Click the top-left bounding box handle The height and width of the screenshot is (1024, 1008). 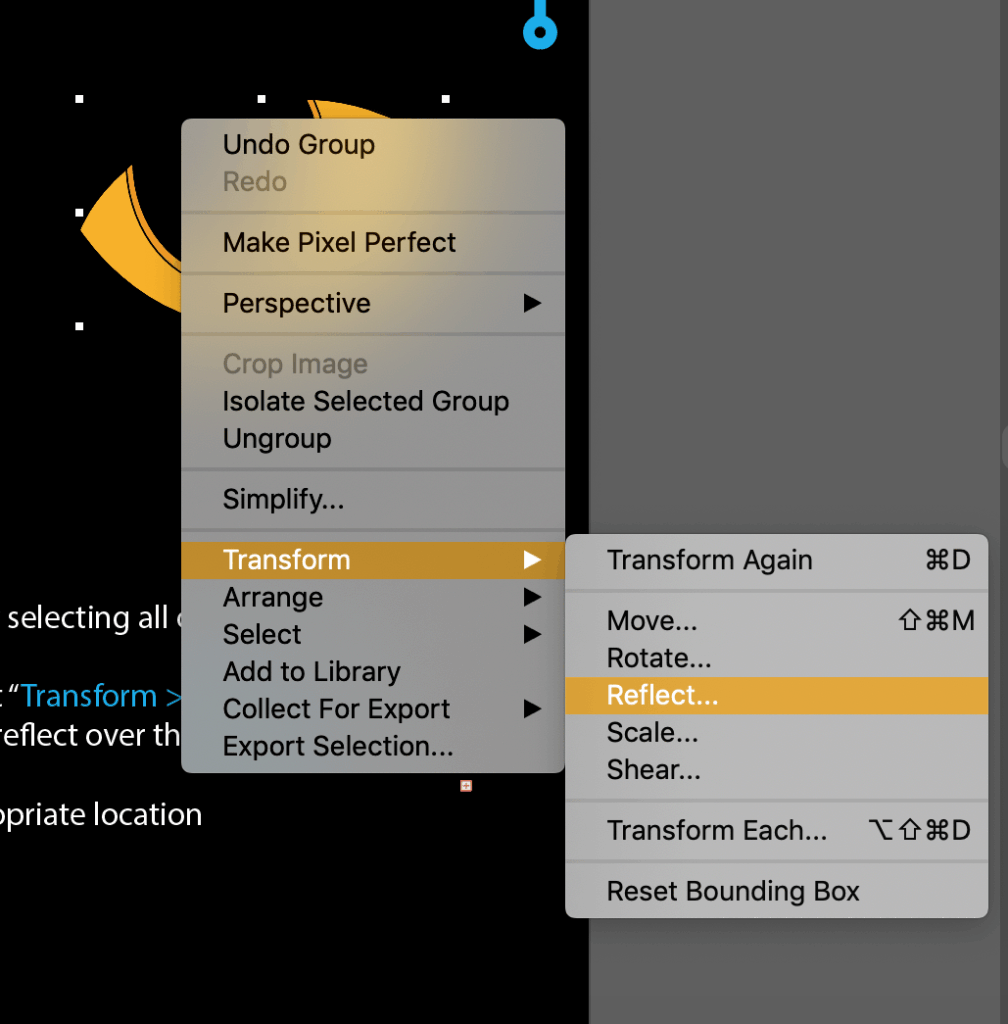click(x=79, y=99)
